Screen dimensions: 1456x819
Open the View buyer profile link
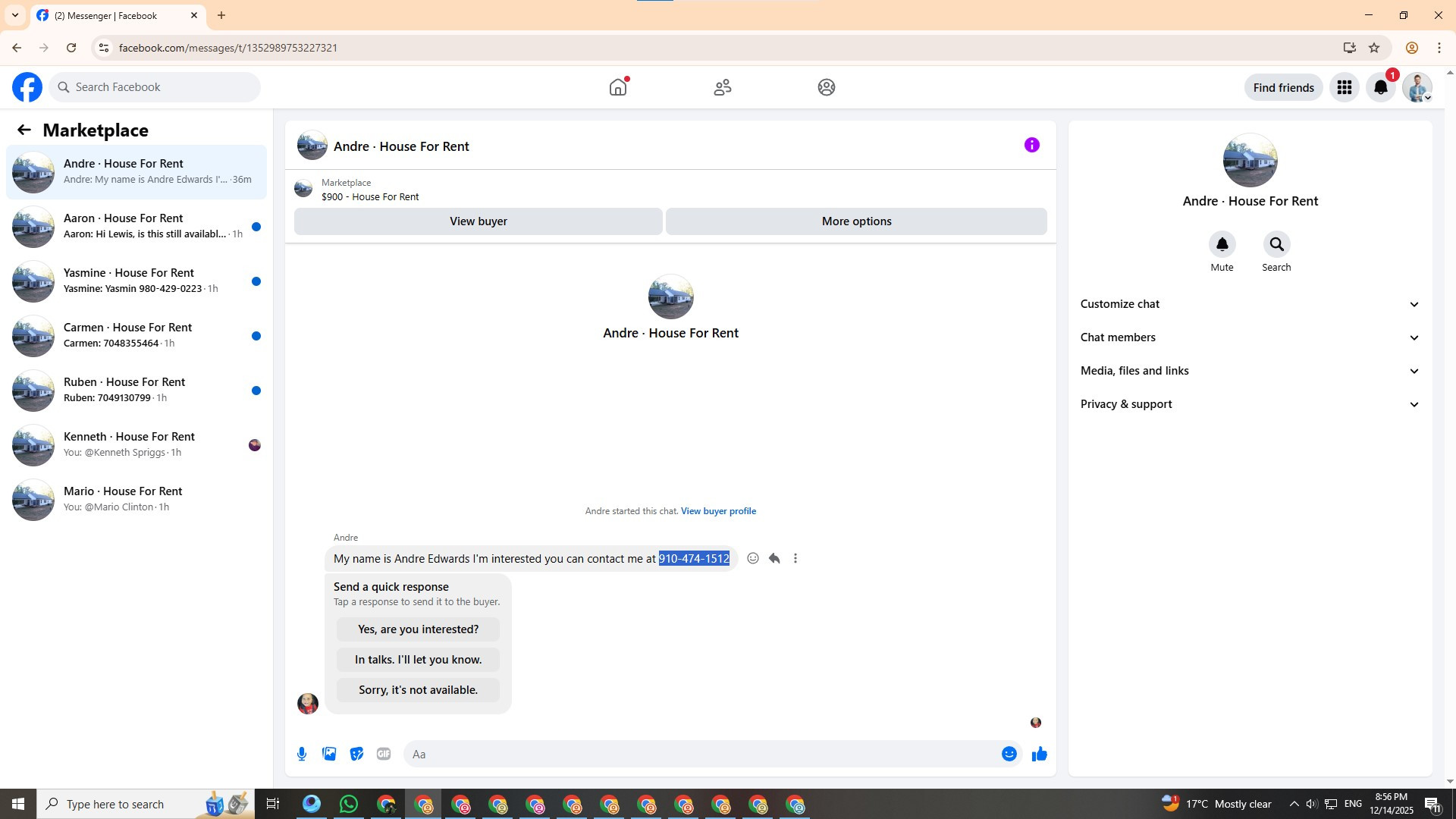(718, 511)
